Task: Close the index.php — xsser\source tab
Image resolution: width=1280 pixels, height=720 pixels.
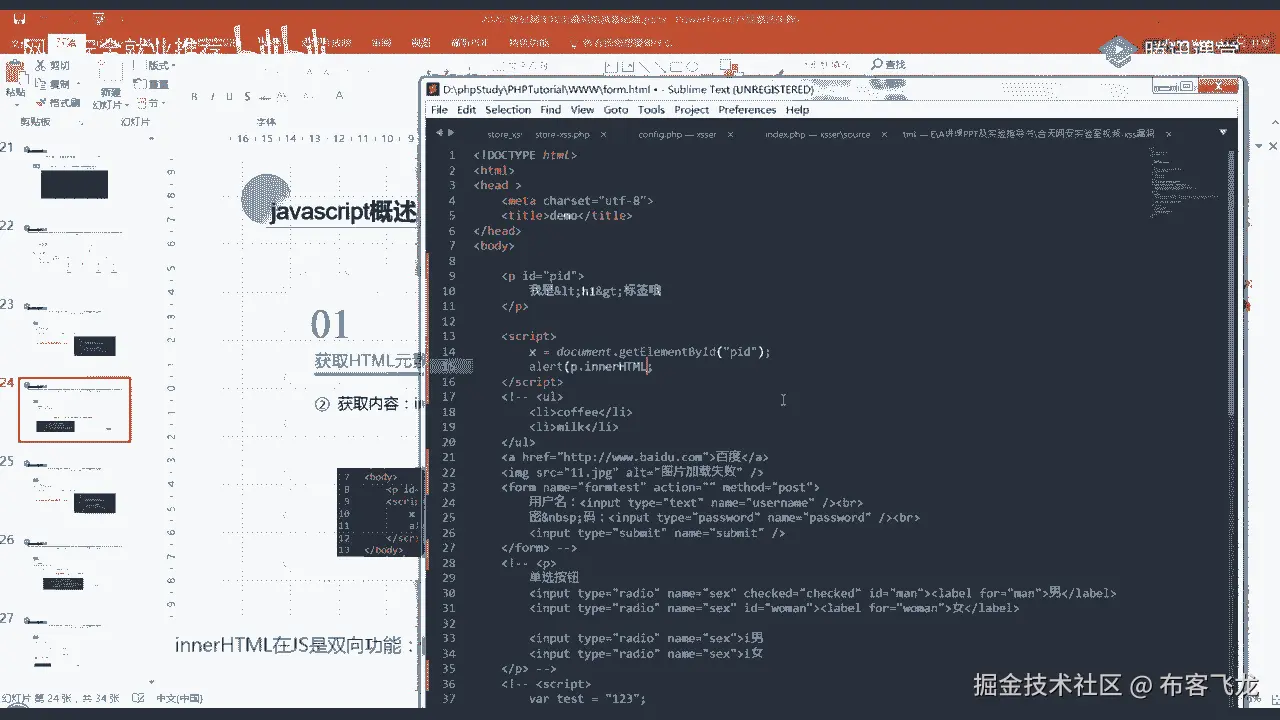Action: [884, 134]
